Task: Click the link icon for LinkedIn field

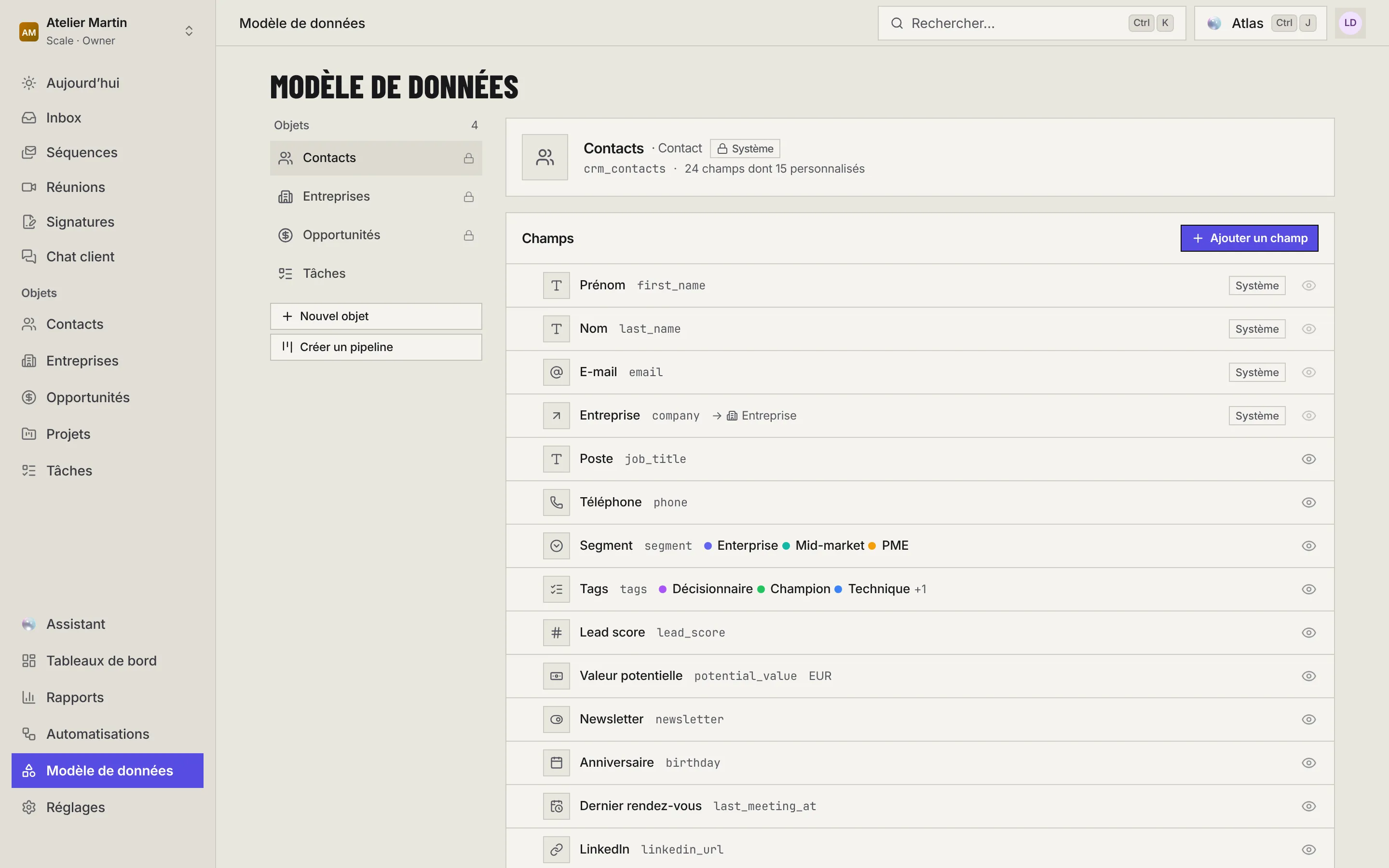Action: point(556,849)
